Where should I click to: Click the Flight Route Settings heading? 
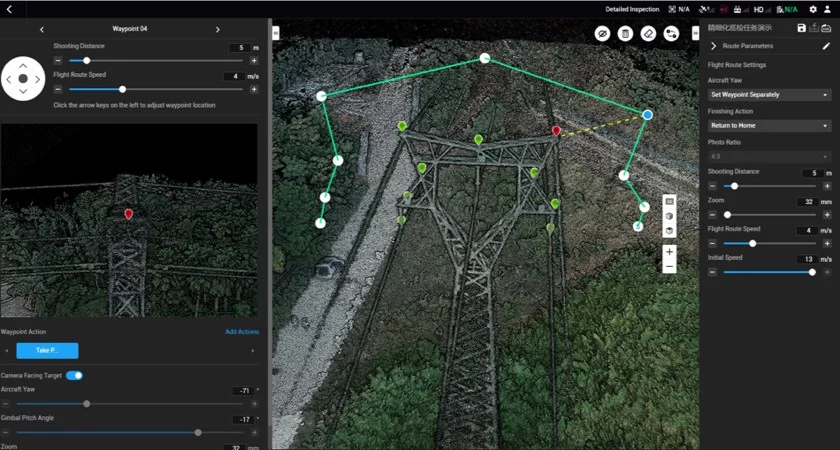[x=737, y=65]
